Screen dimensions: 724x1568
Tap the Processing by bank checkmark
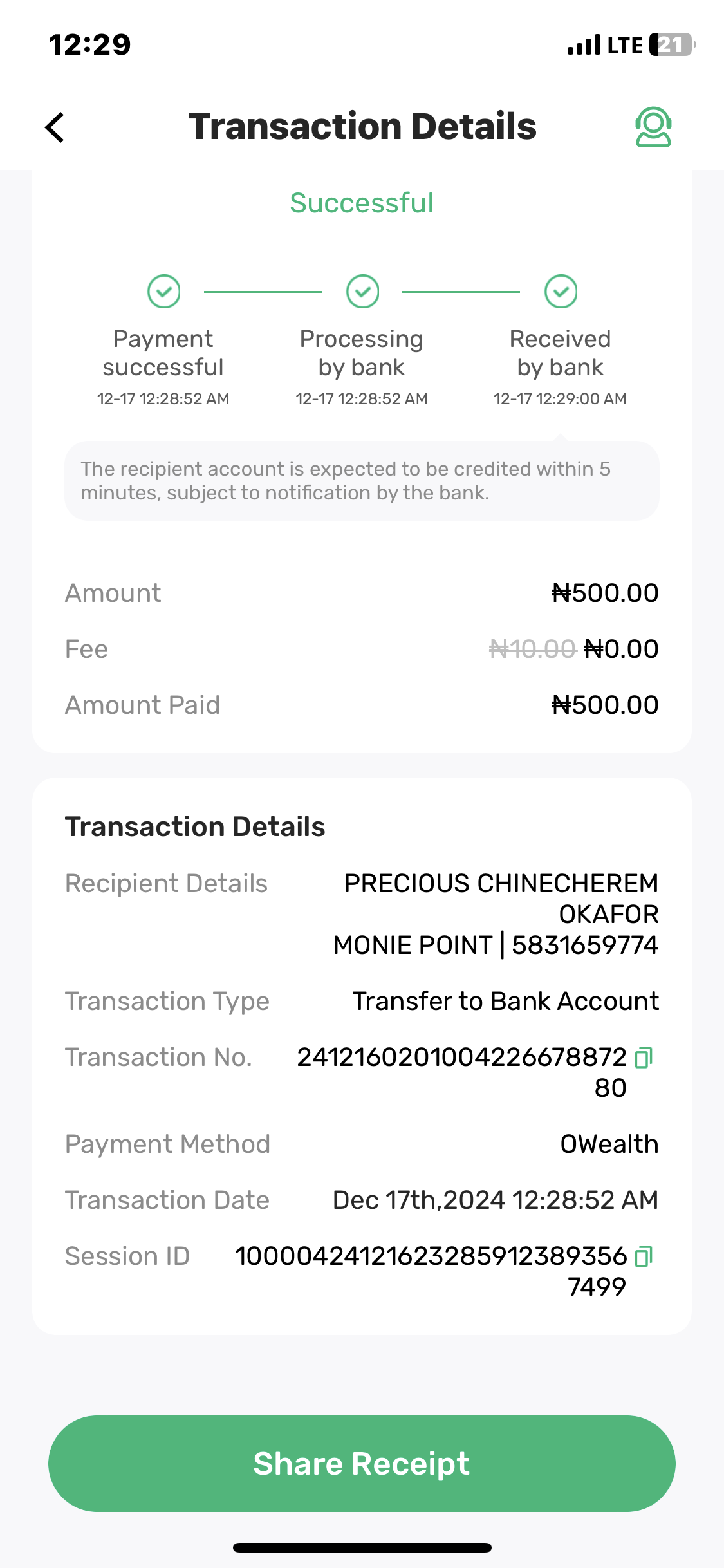click(362, 292)
